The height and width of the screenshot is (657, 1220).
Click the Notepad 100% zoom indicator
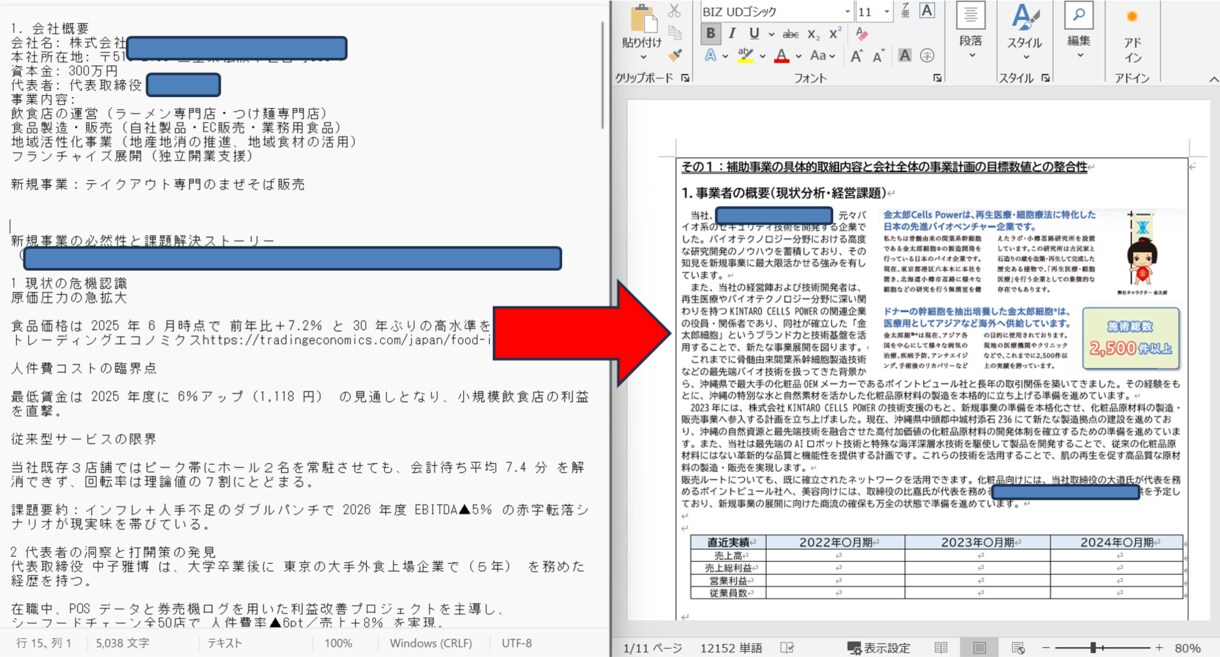coord(338,644)
